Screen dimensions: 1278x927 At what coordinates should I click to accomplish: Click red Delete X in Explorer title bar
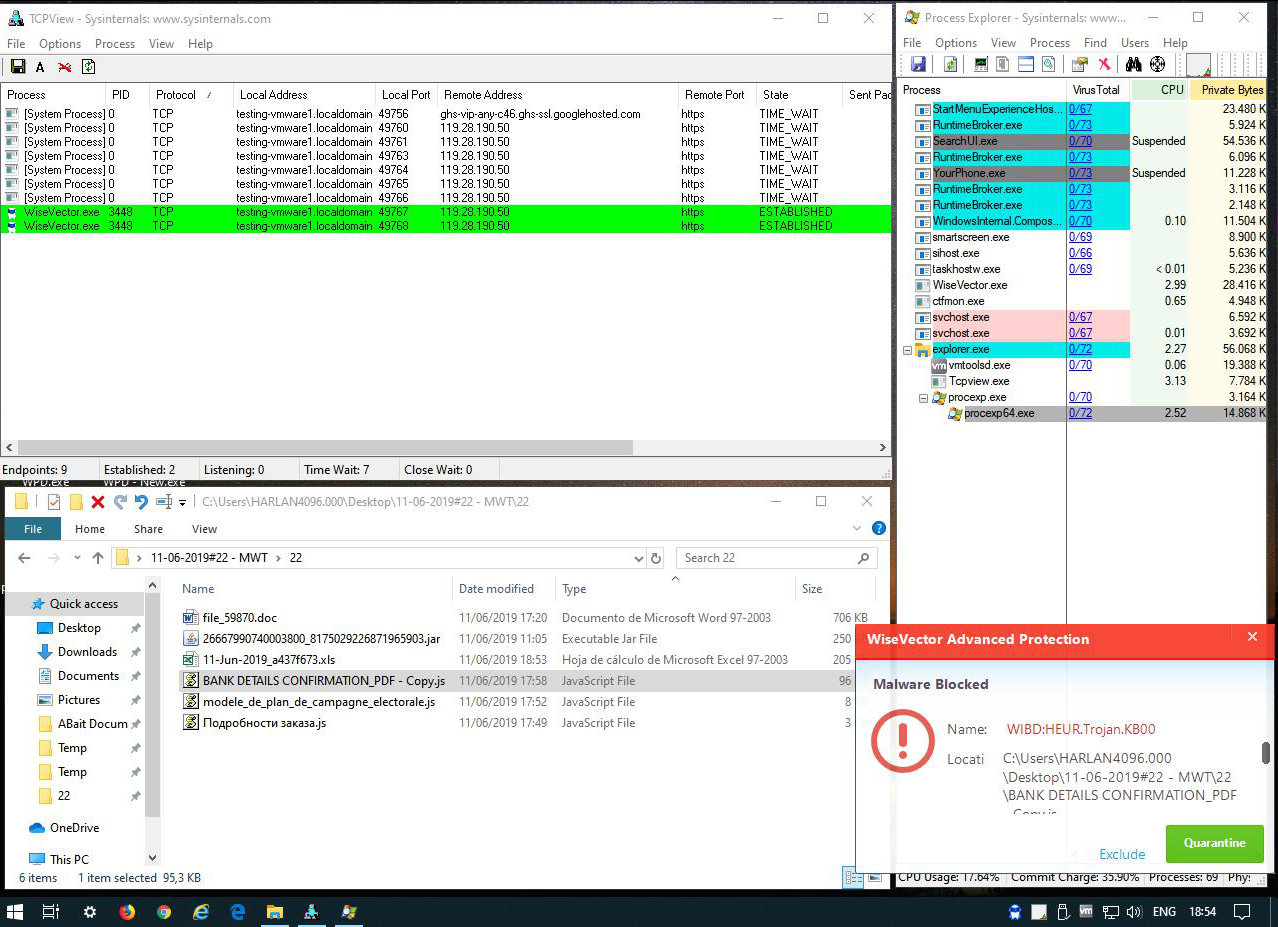pos(98,501)
